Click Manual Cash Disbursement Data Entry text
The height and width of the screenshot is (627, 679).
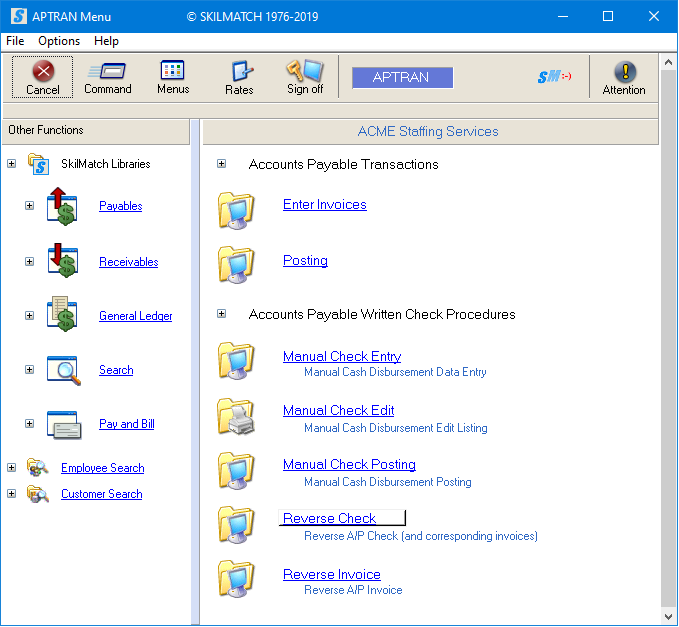tap(395, 372)
